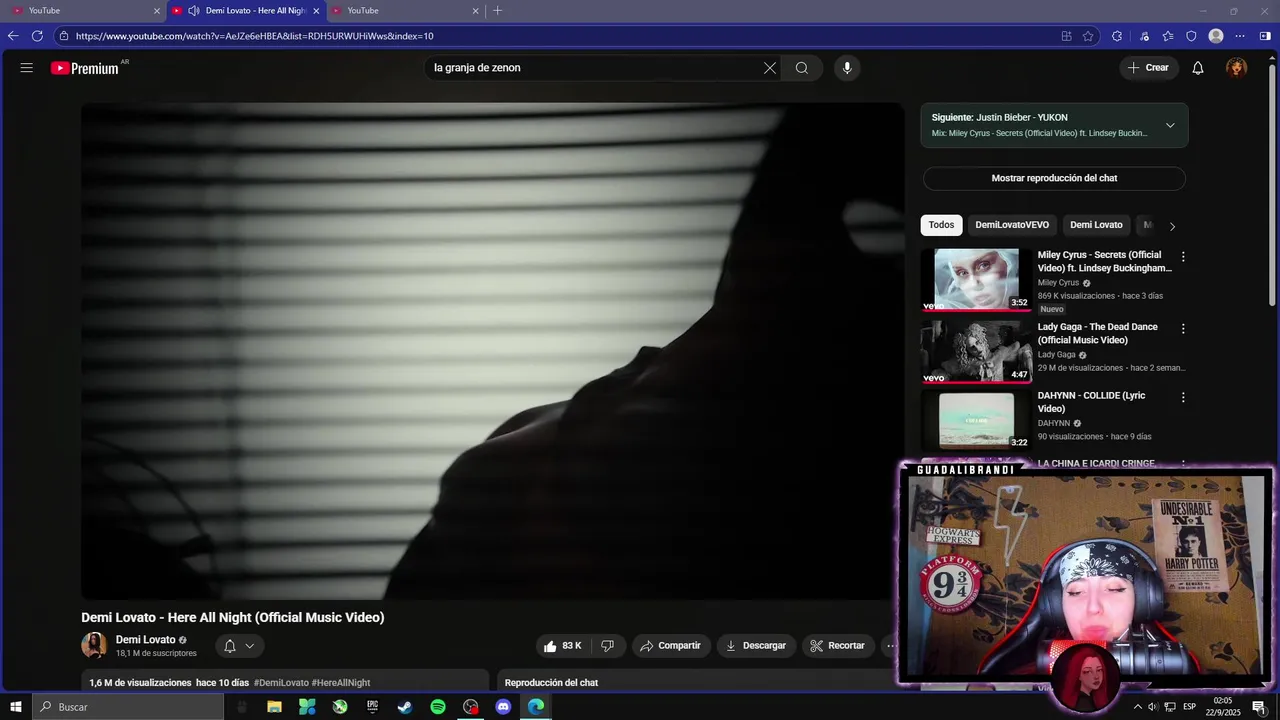Open browser extensions puzzle icon
This screenshot has height=720, width=1280.
[1117, 36]
